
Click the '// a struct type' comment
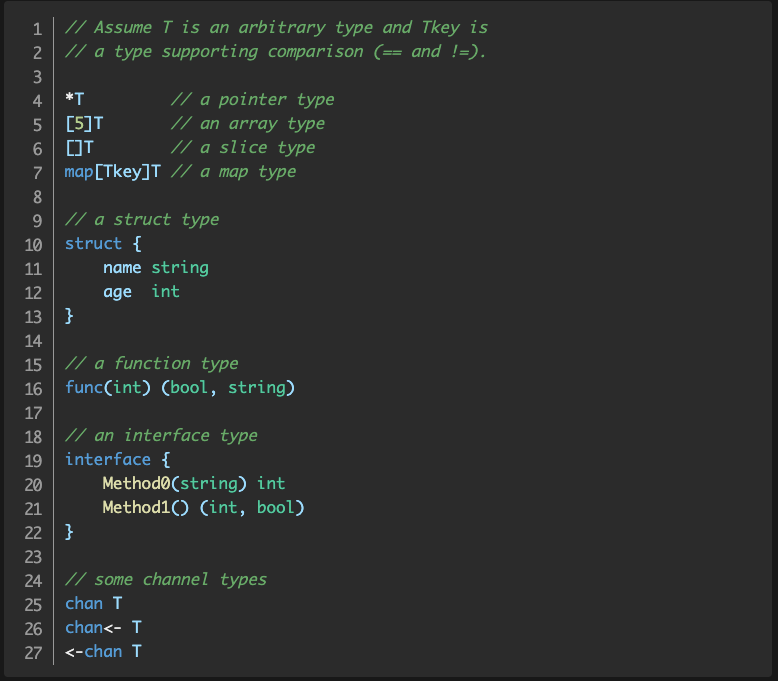(142, 220)
